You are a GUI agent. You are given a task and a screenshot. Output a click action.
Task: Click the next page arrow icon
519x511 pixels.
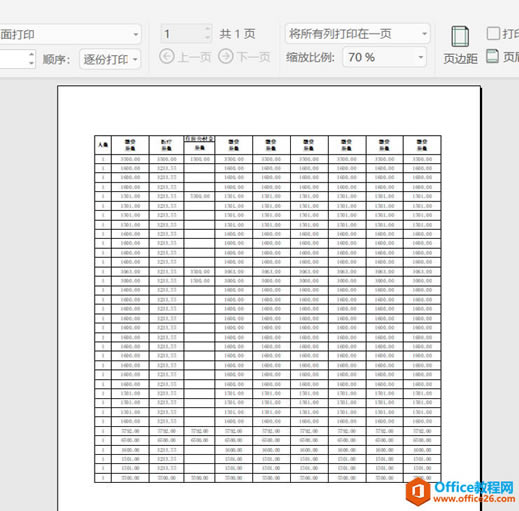point(226,56)
